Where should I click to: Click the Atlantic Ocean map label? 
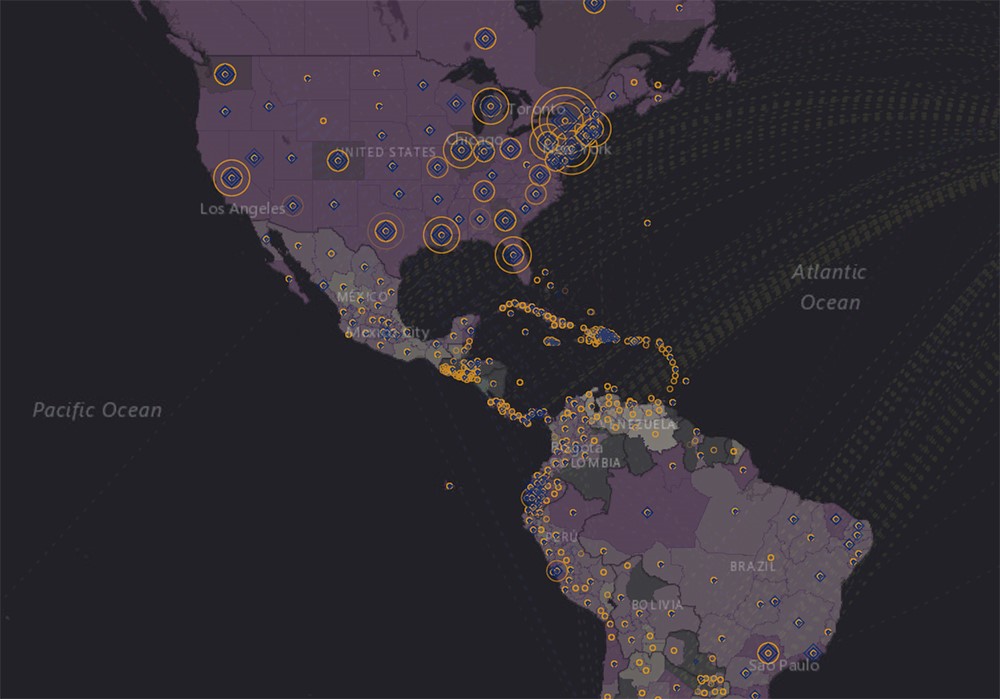[x=829, y=286]
